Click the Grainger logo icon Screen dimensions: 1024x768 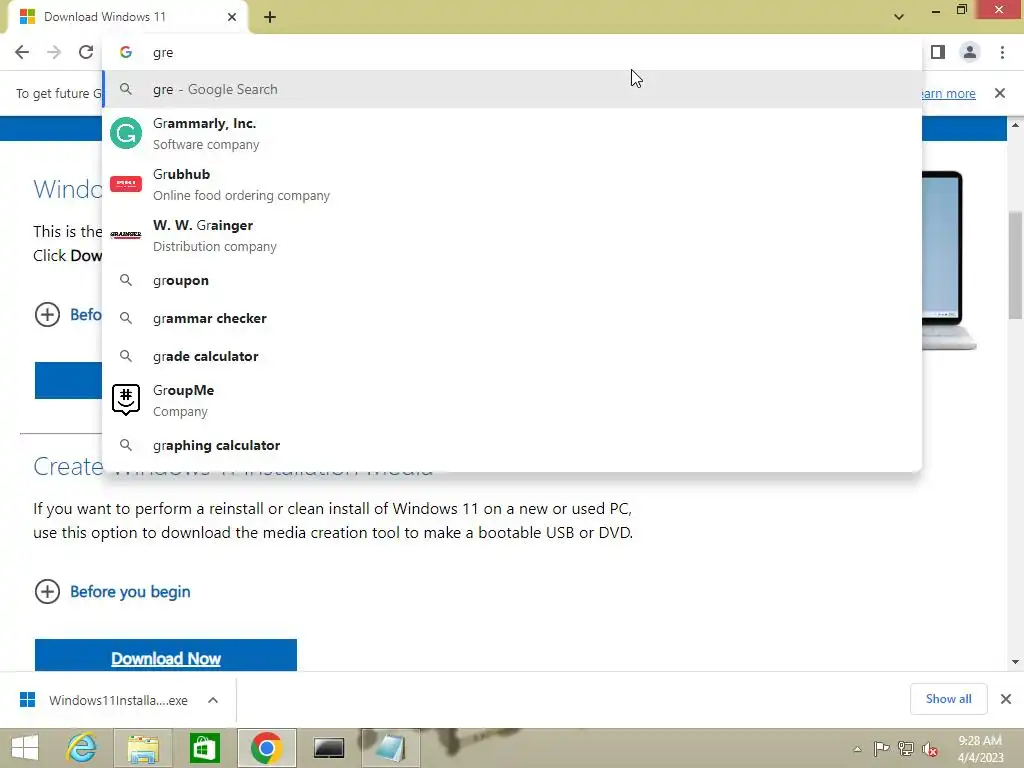[126, 234]
